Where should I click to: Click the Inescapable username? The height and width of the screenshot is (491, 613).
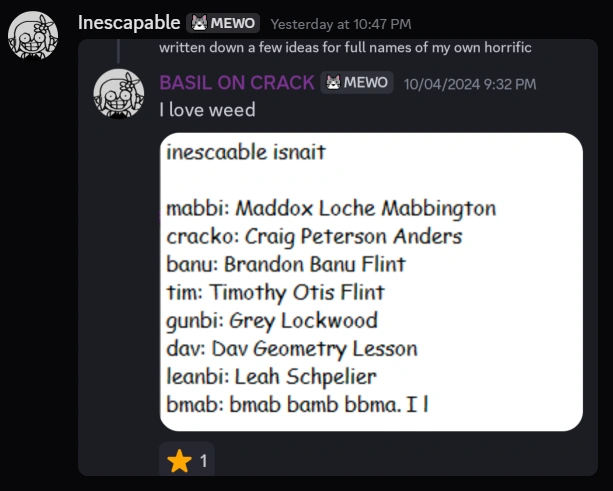pyautogui.click(x=128, y=23)
